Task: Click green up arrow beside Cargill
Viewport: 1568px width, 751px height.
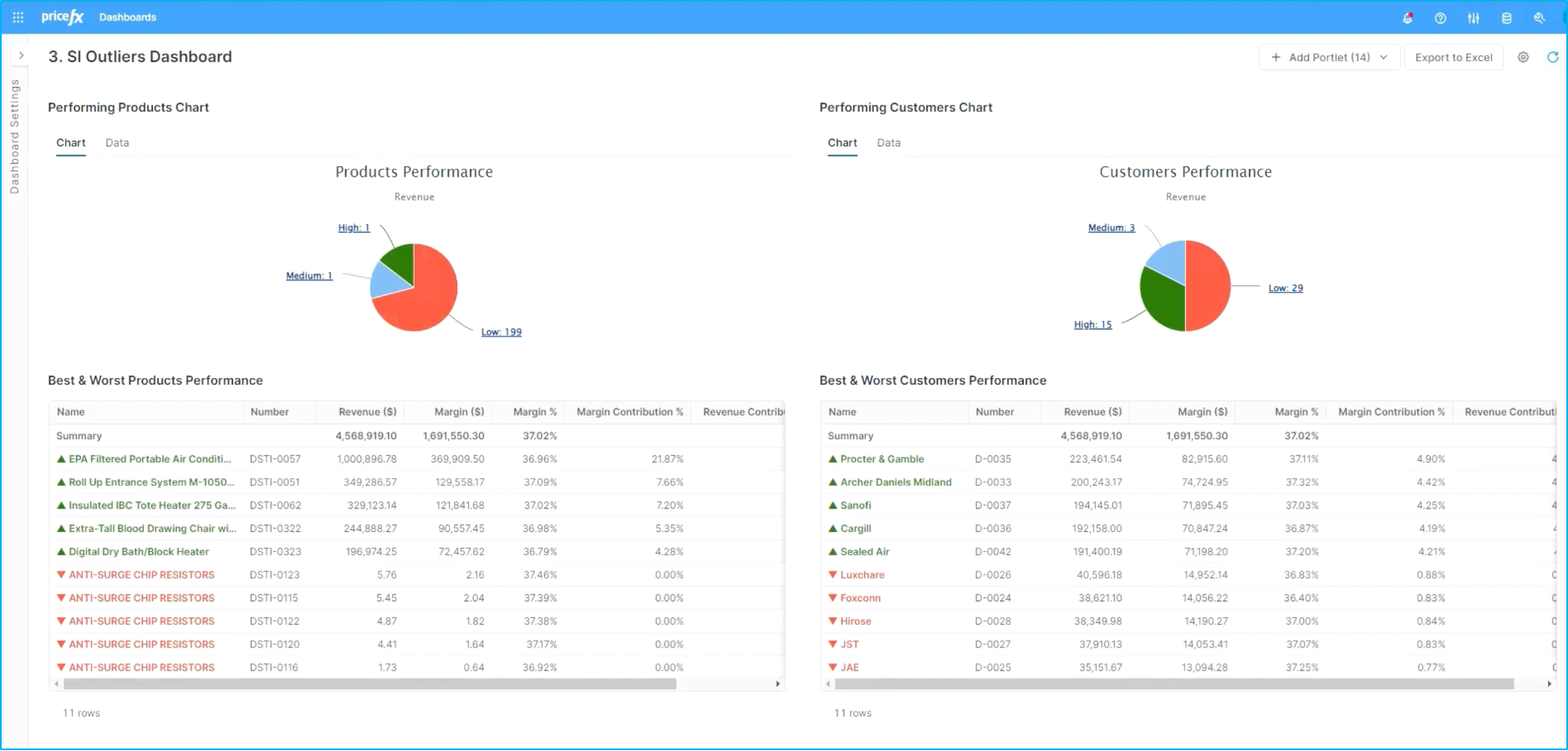Action: point(832,529)
